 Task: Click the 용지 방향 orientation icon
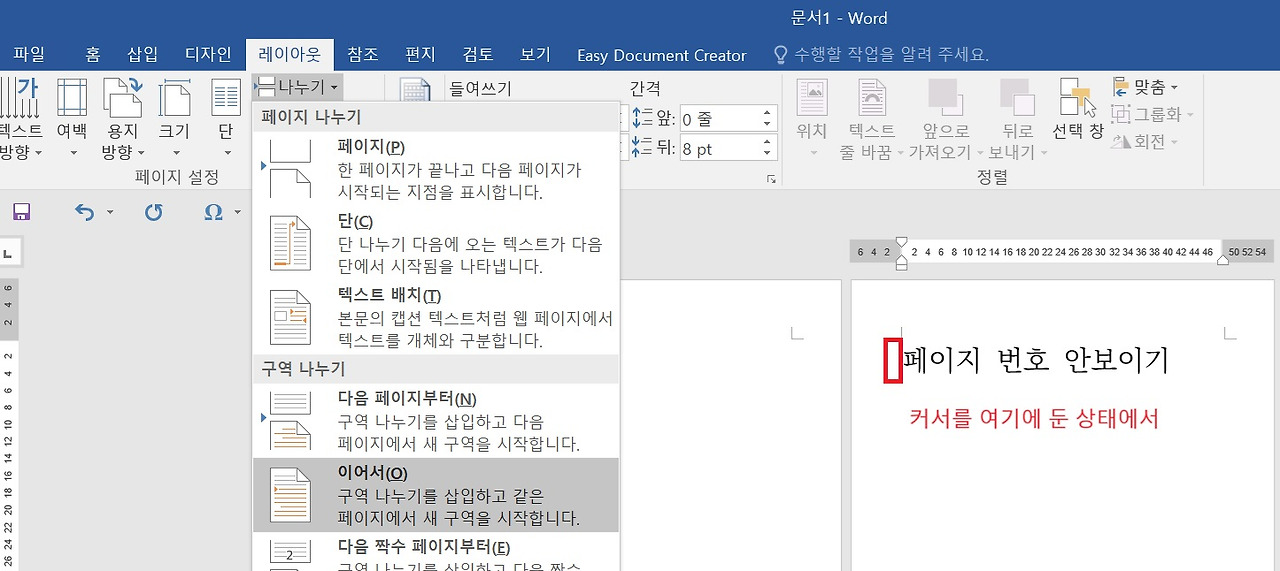[123, 98]
